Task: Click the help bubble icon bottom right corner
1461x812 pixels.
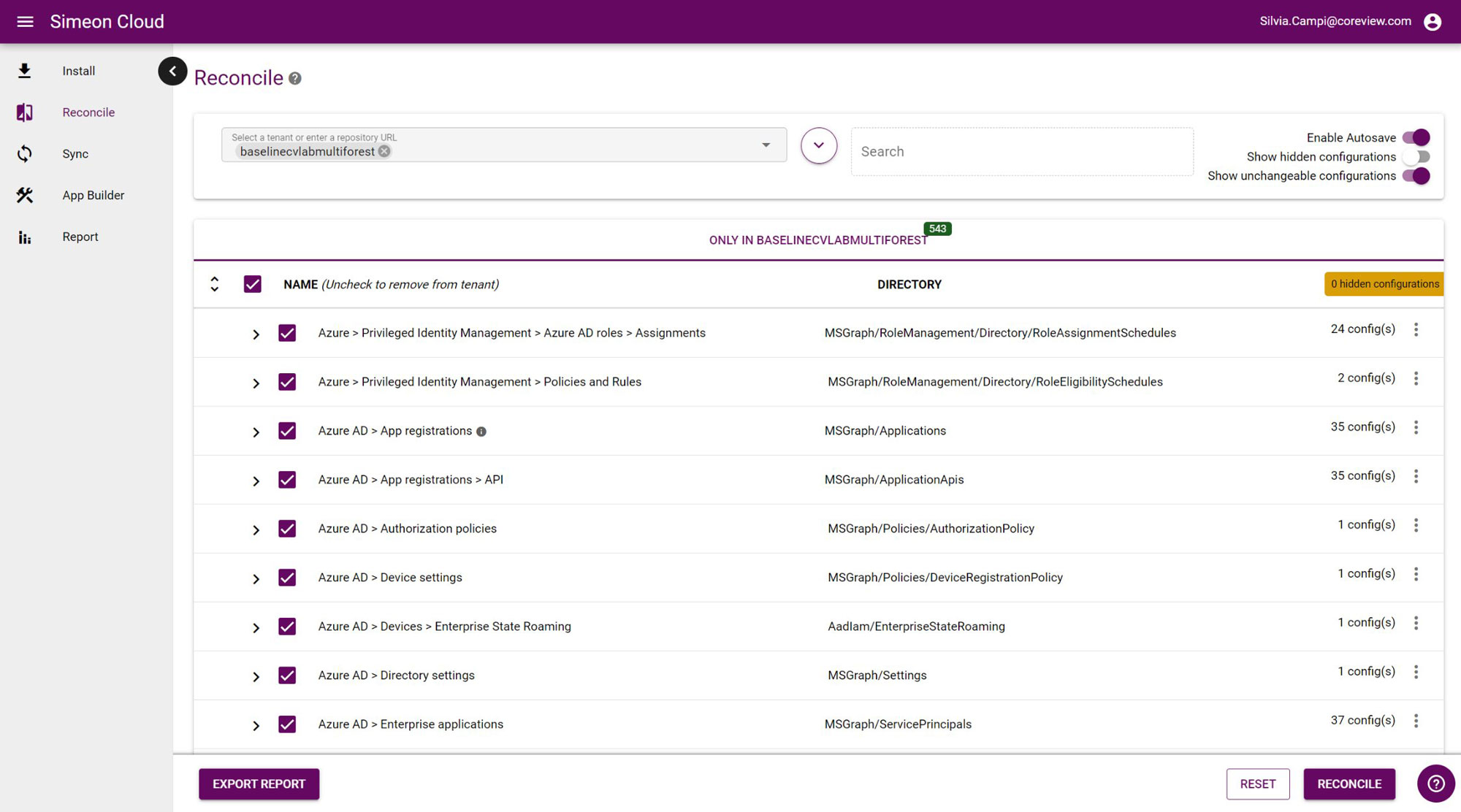Action: pos(1435,783)
